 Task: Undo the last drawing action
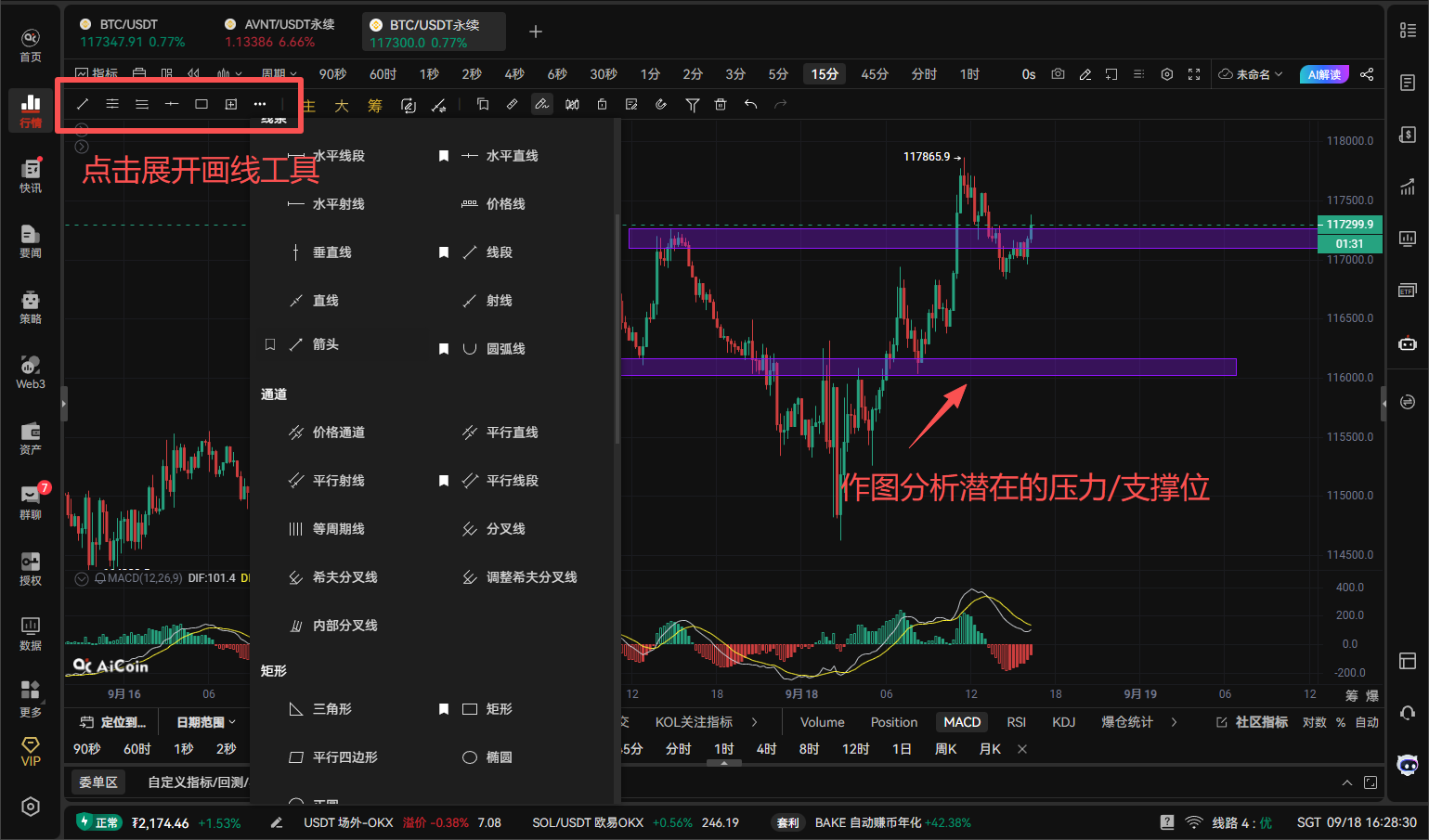click(750, 105)
